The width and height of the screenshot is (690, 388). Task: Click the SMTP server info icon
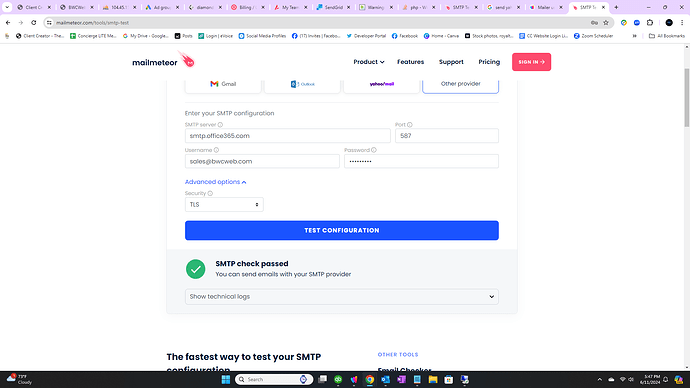pyautogui.click(x=220, y=125)
